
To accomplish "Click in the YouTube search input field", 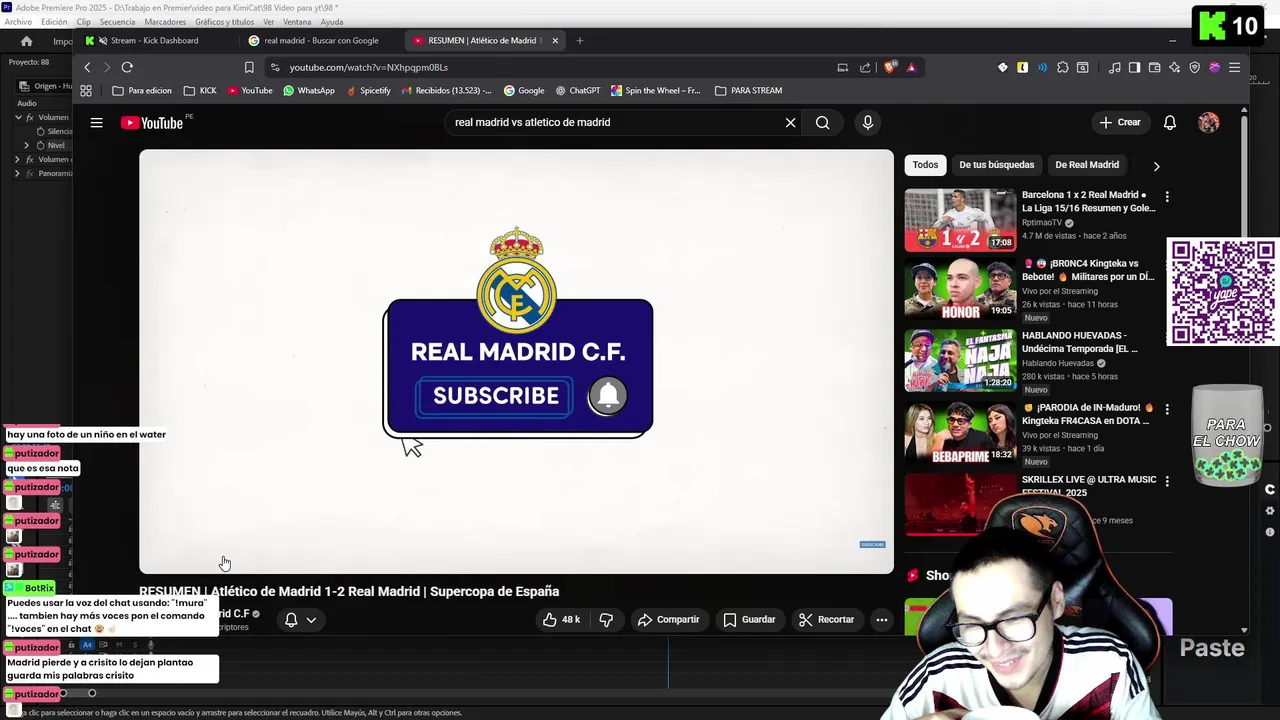I will pyautogui.click(x=615, y=122).
